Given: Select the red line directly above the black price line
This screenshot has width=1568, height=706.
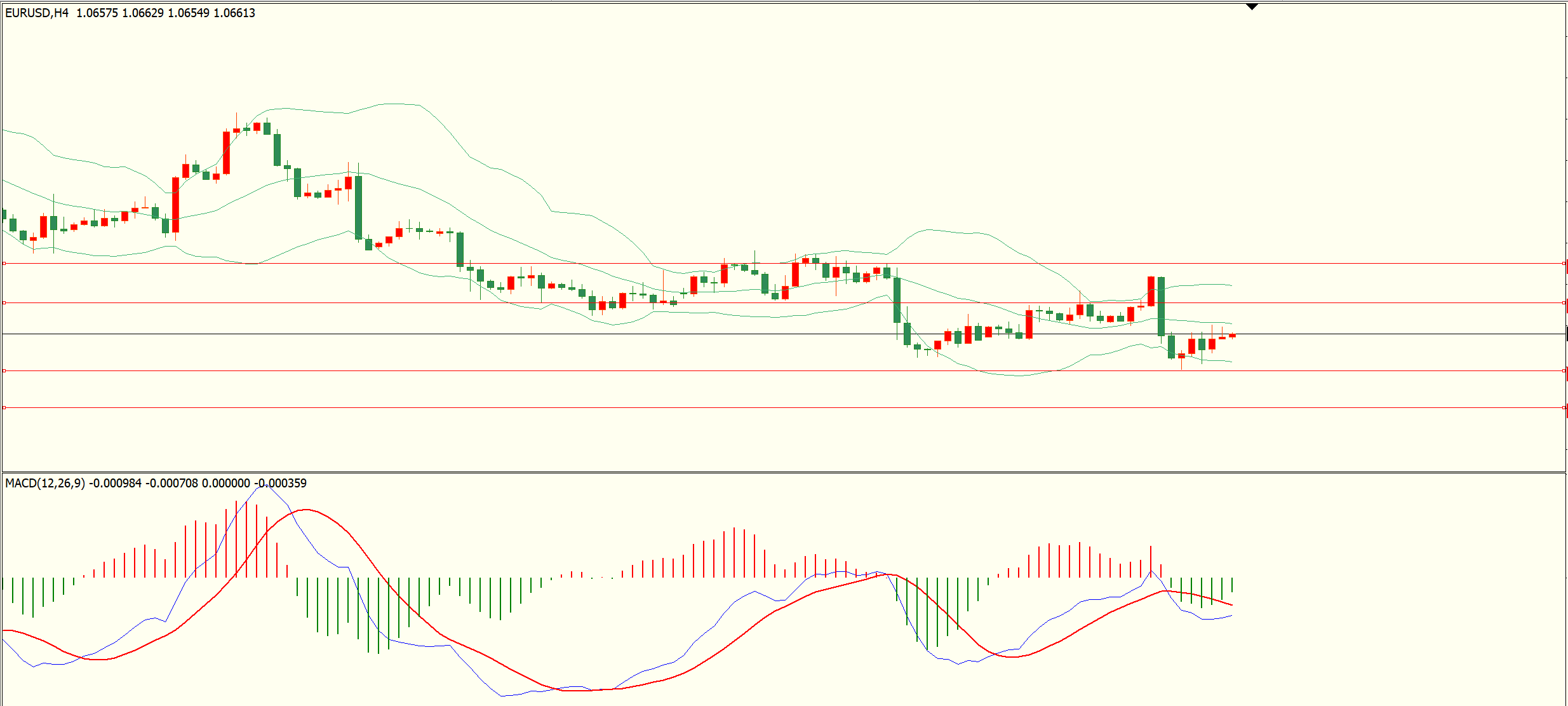Looking at the screenshot, I should coord(784,302).
